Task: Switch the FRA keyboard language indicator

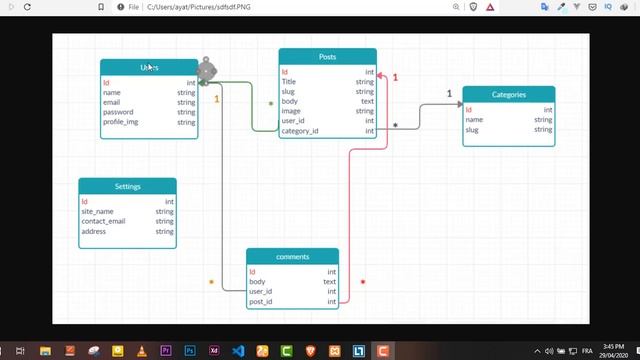Action: 587,351
